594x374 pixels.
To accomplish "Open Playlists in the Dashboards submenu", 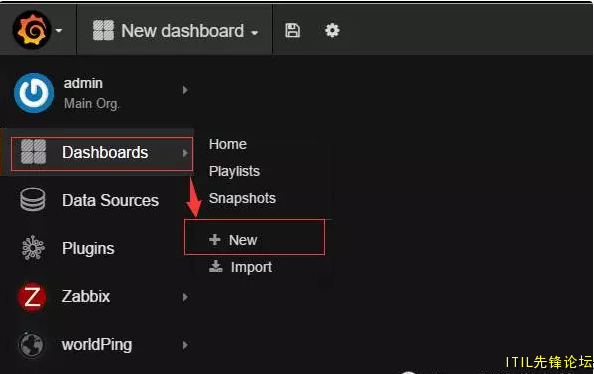I will (x=234, y=171).
